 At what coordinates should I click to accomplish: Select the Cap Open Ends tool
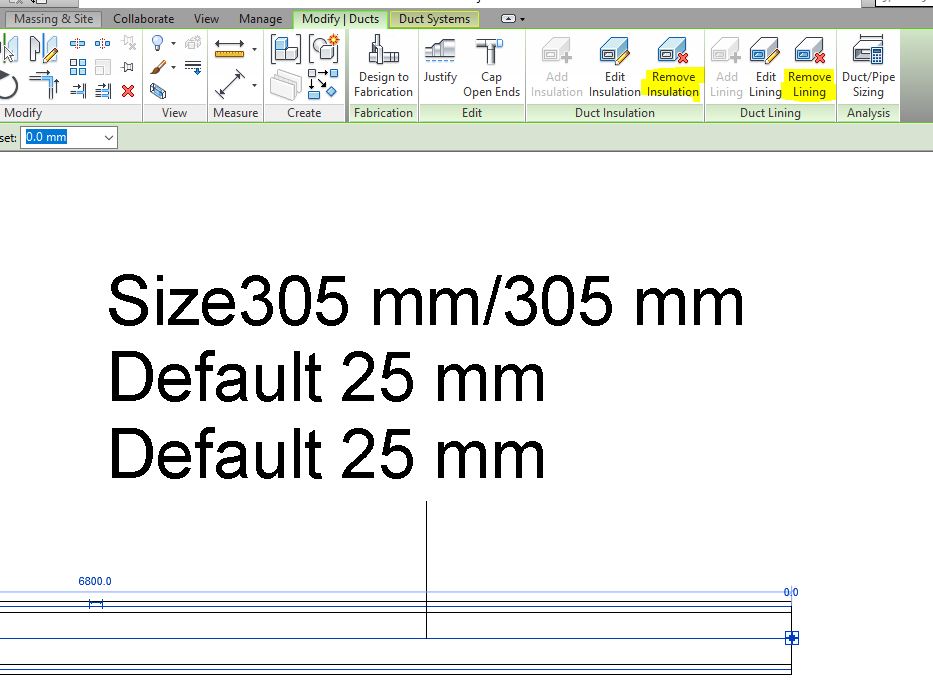(492, 65)
